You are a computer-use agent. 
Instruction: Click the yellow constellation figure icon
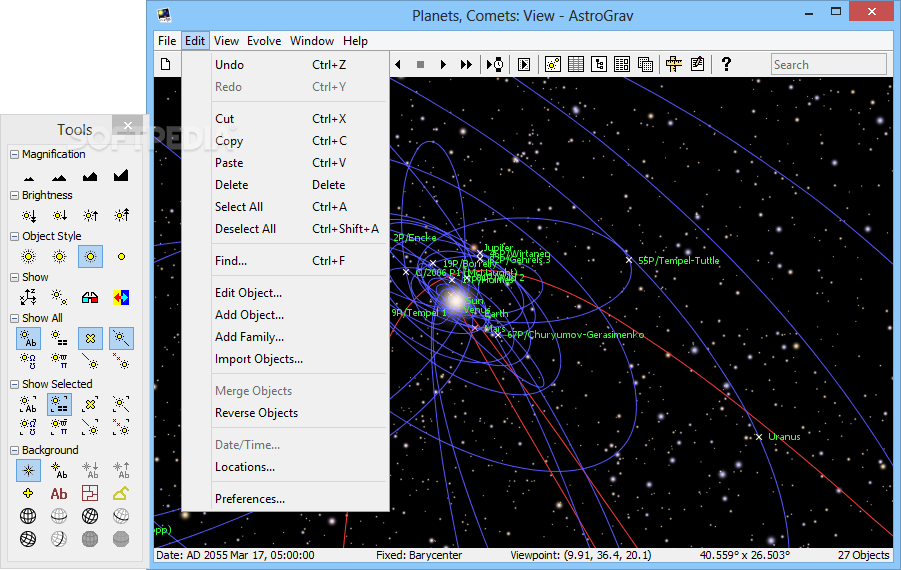tap(121, 493)
